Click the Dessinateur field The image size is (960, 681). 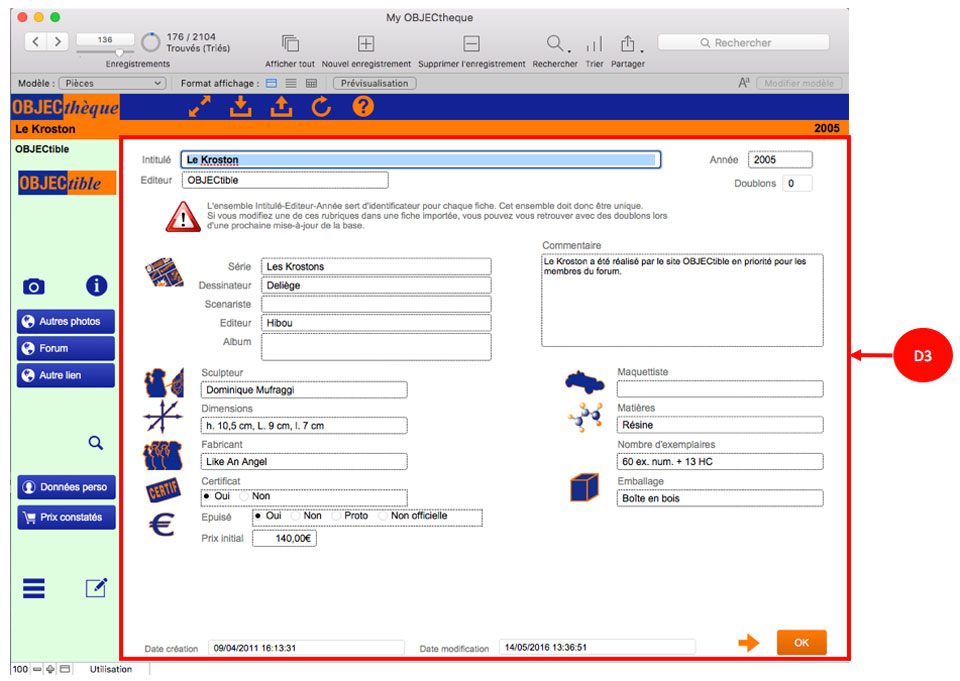(376, 285)
